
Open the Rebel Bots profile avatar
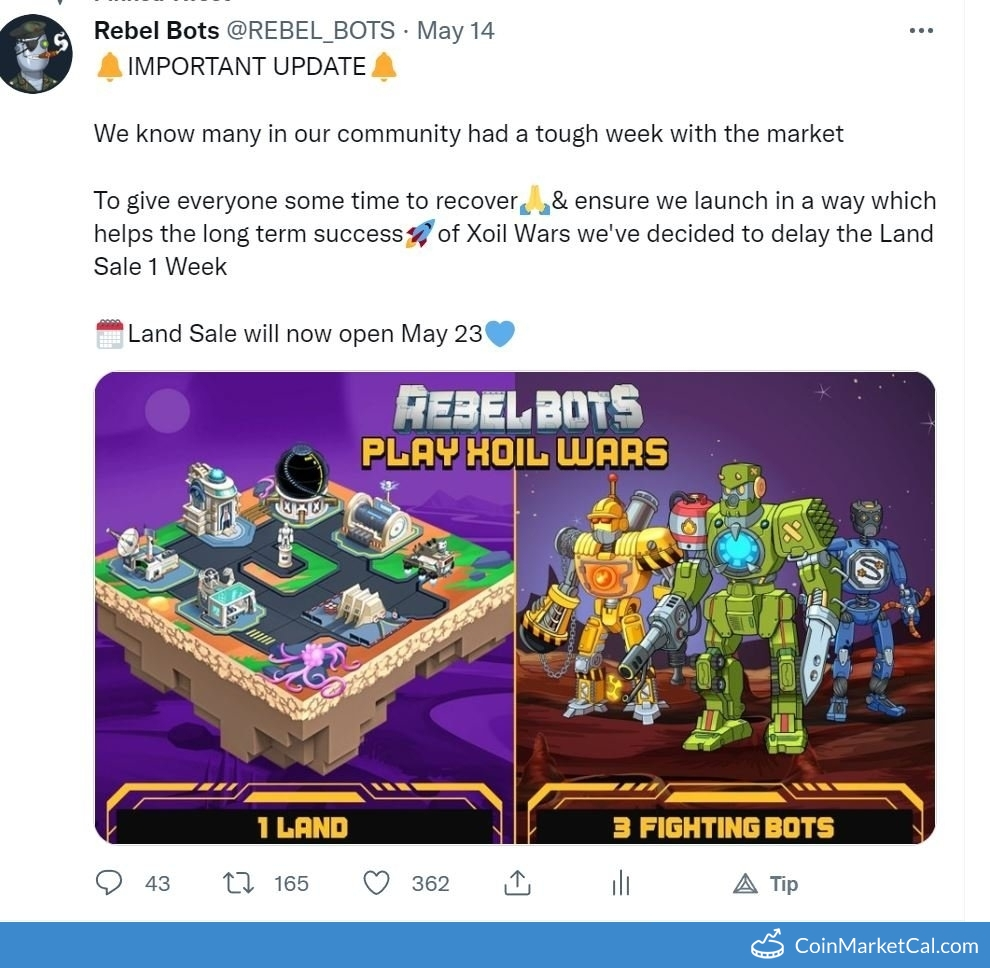[x=35, y=54]
